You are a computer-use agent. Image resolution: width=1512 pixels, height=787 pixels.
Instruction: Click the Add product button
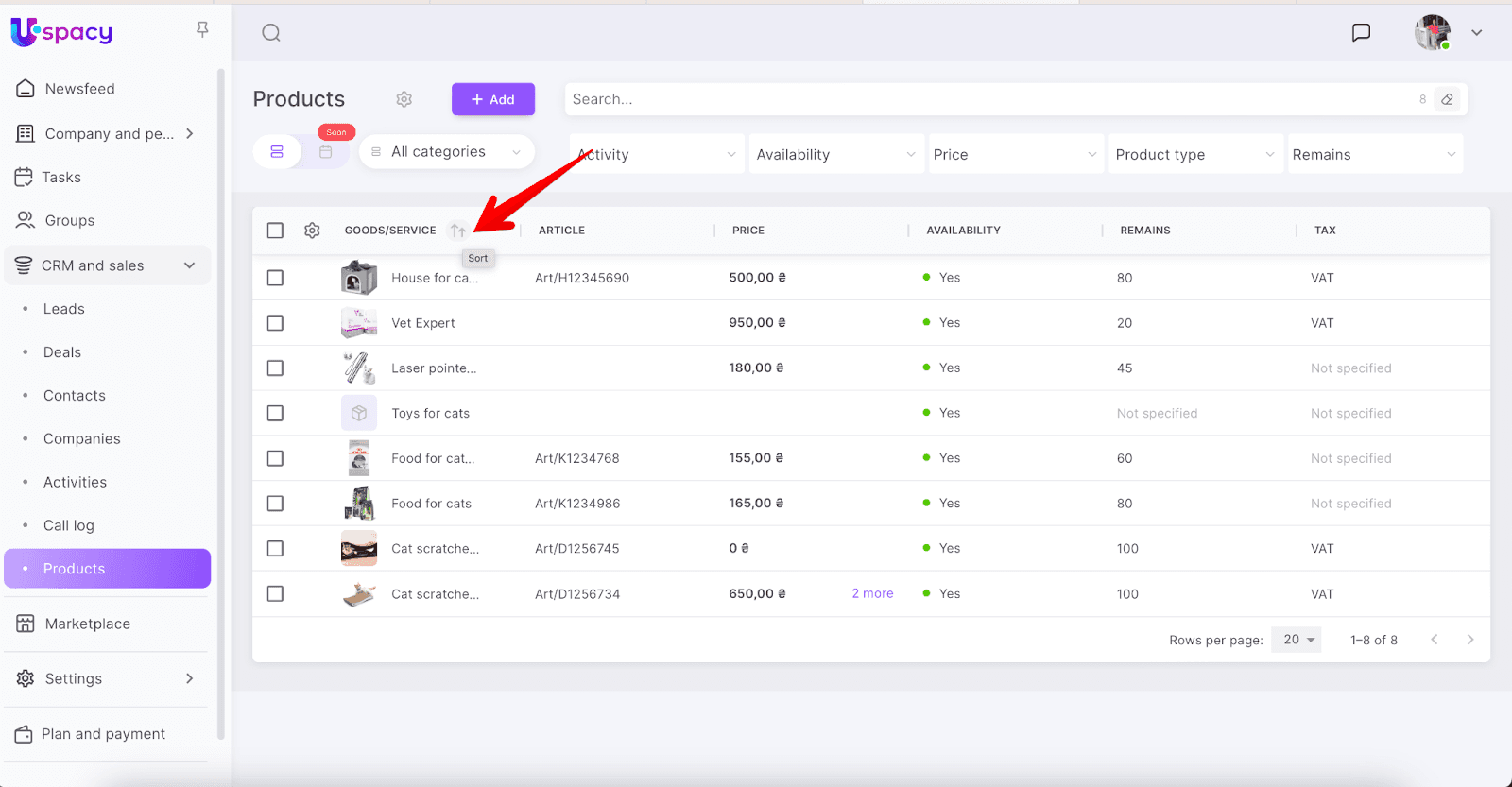[x=492, y=99]
